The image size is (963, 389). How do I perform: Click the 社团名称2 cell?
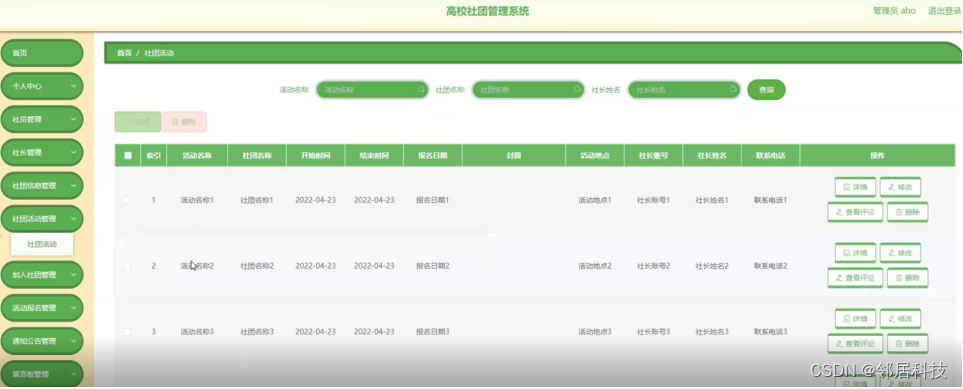pos(257,266)
